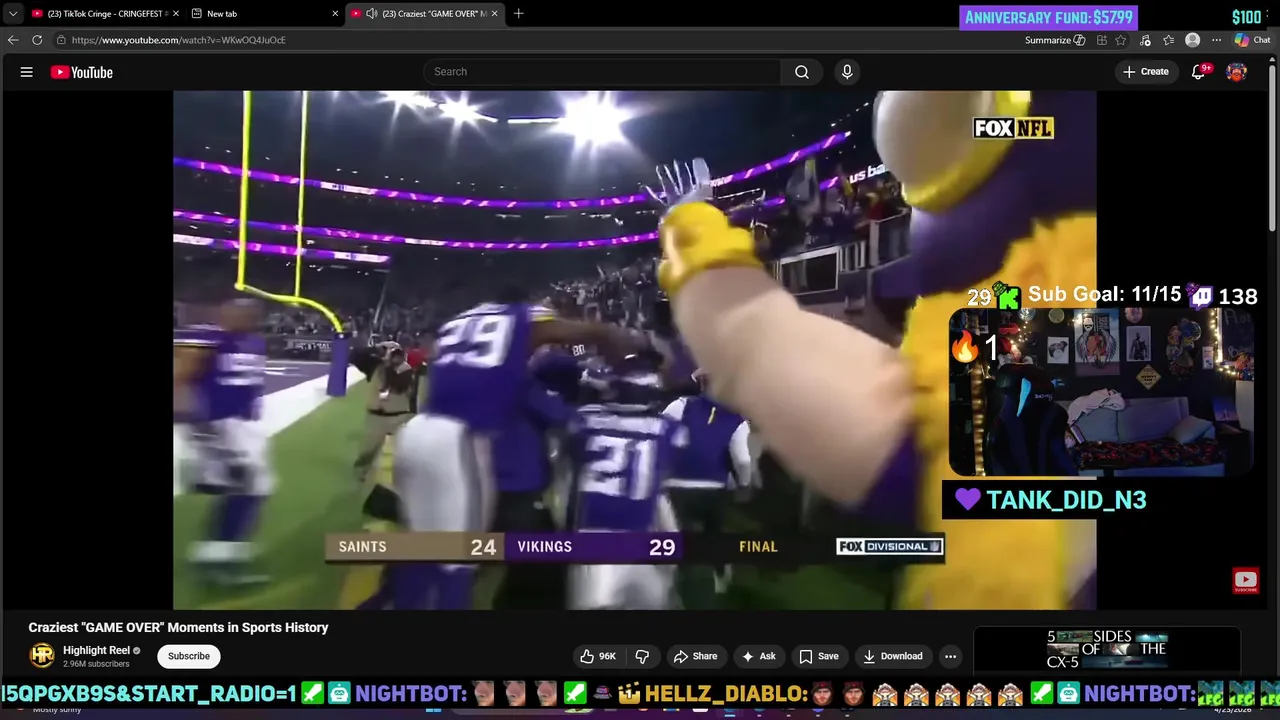1280x720 pixels.
Task: View site information lock icon
Action: click(61, 40)
